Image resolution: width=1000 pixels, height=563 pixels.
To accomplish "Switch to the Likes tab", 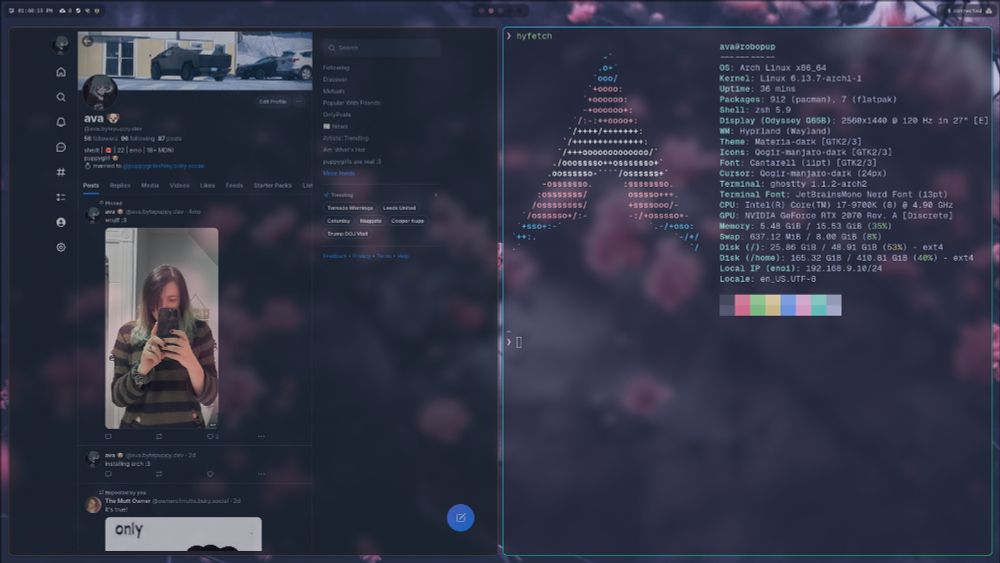I will [x=207, y=186].
